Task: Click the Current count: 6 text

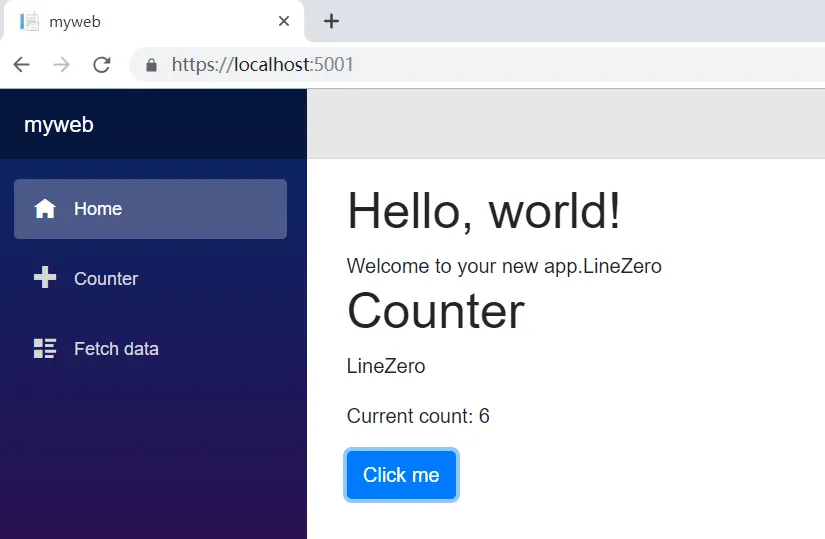Action: click(x=418, y=416)
